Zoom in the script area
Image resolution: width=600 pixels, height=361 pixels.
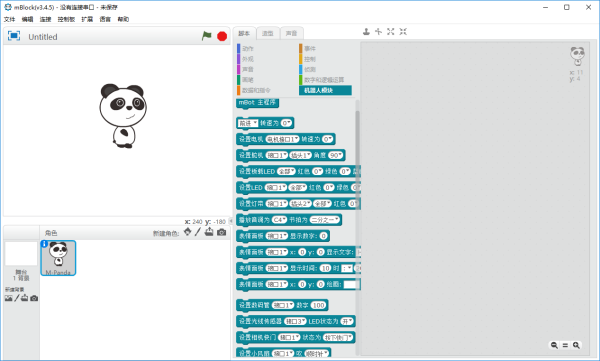(576, 345)
